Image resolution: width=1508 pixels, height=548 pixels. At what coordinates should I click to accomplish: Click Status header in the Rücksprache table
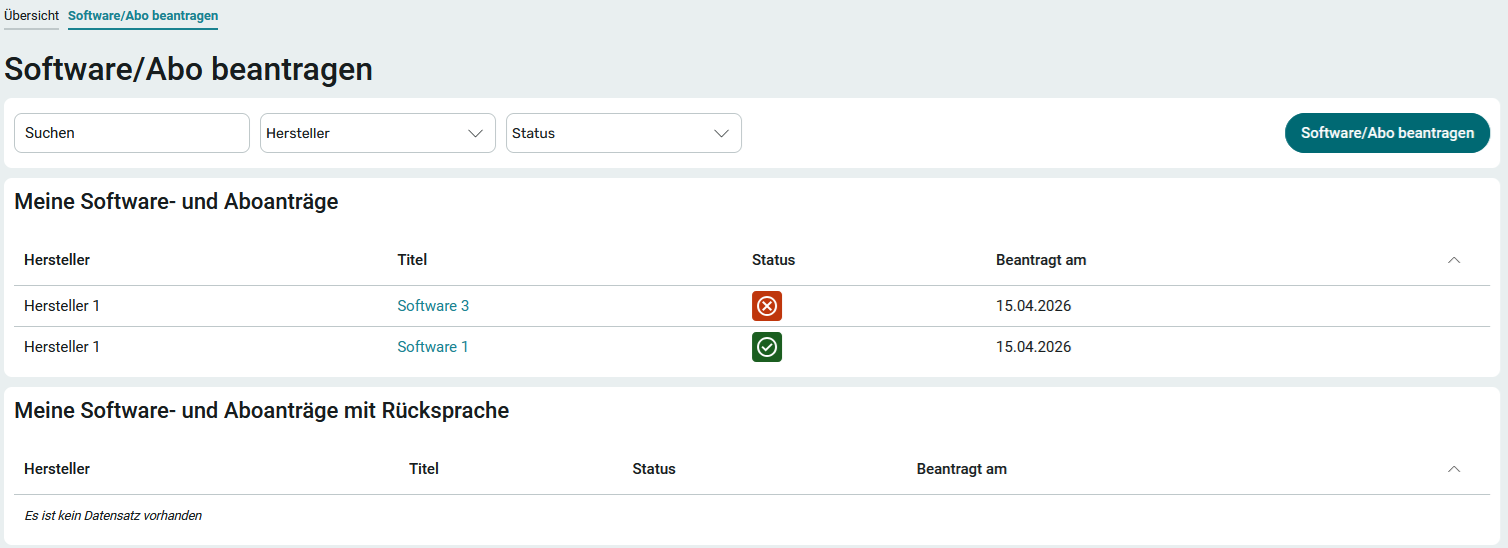tap(654, 469)
